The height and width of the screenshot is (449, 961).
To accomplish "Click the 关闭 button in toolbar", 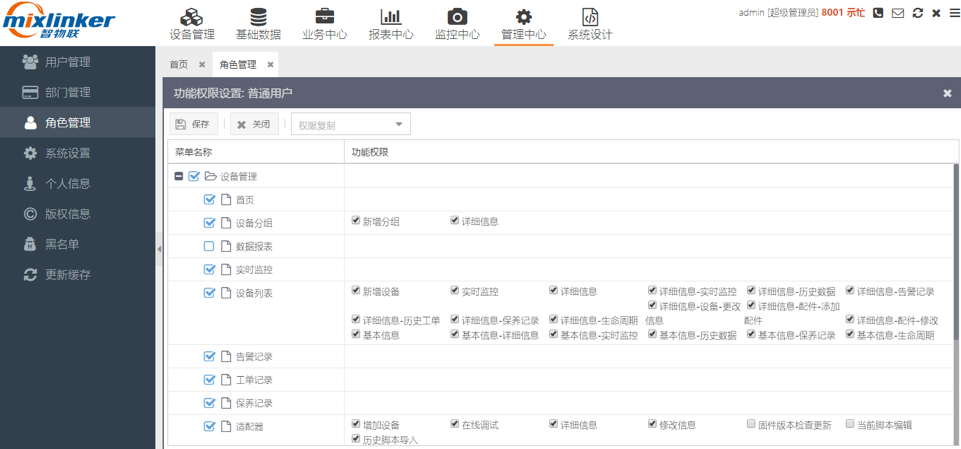I will click(254, 125).
